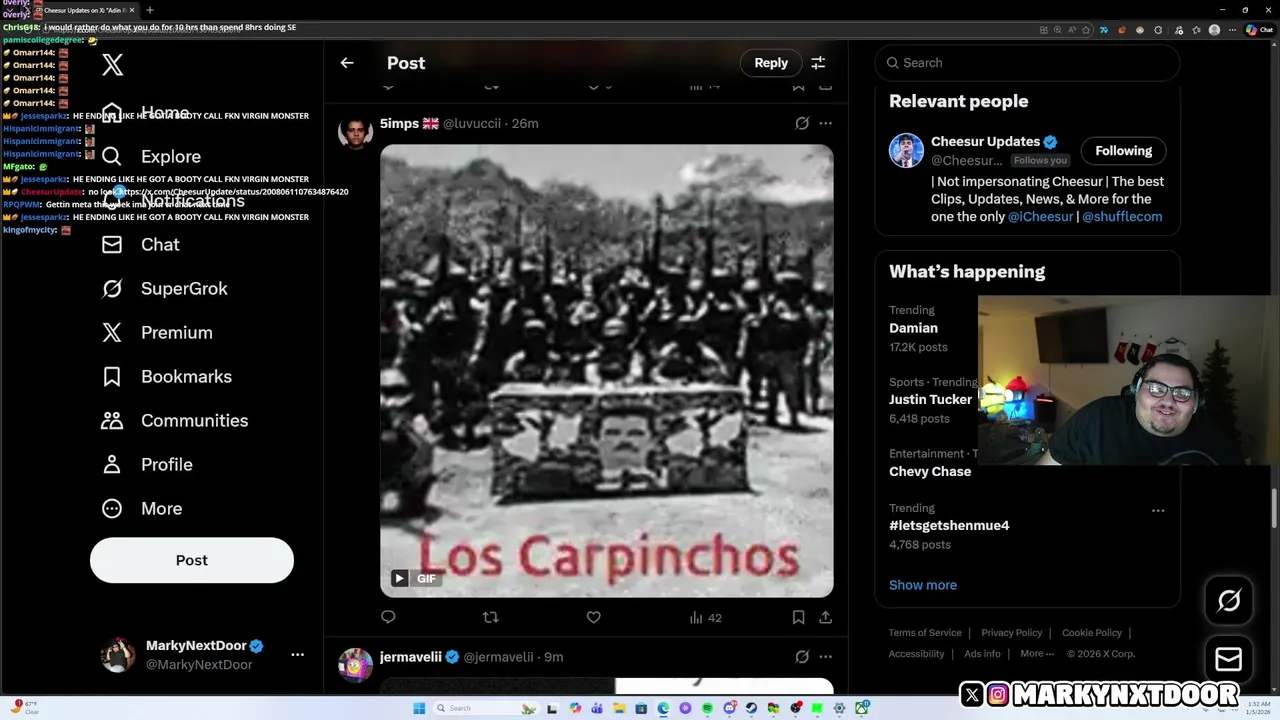Open your Profile page
This screenshot has height=720, width=1280.
(x=146, y=464)
